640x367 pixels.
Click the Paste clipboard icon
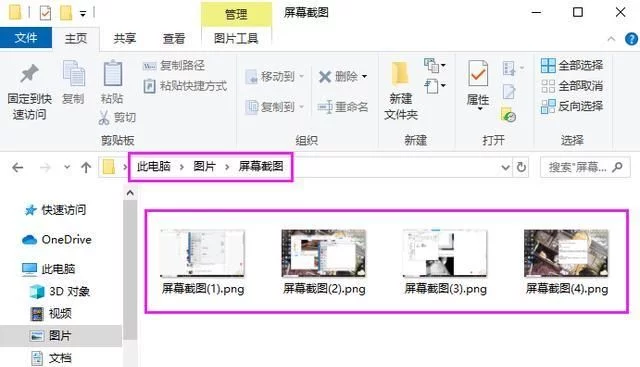pos(112,73)
